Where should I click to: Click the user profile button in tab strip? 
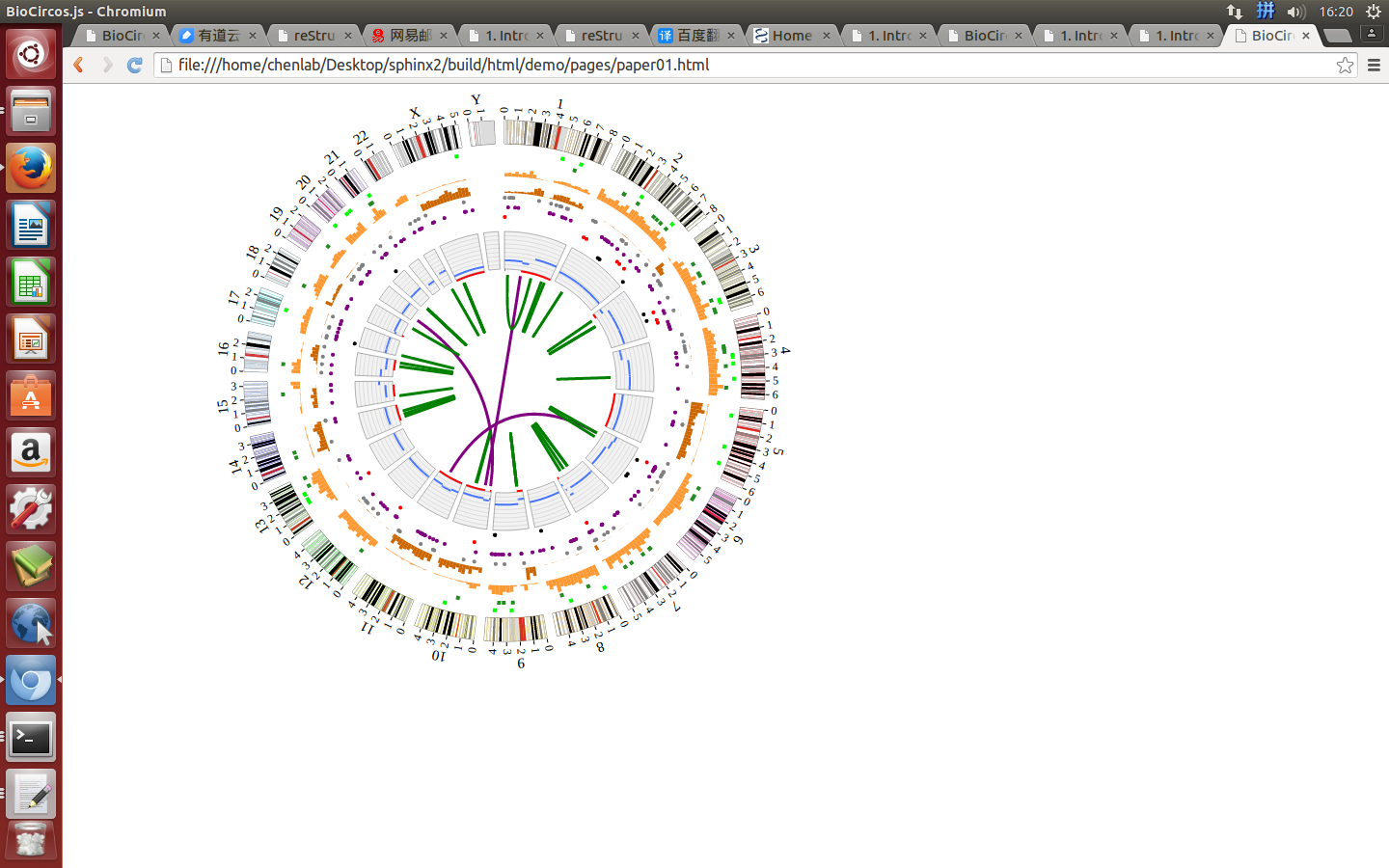pyautogui.click(x=1371, y=32)
